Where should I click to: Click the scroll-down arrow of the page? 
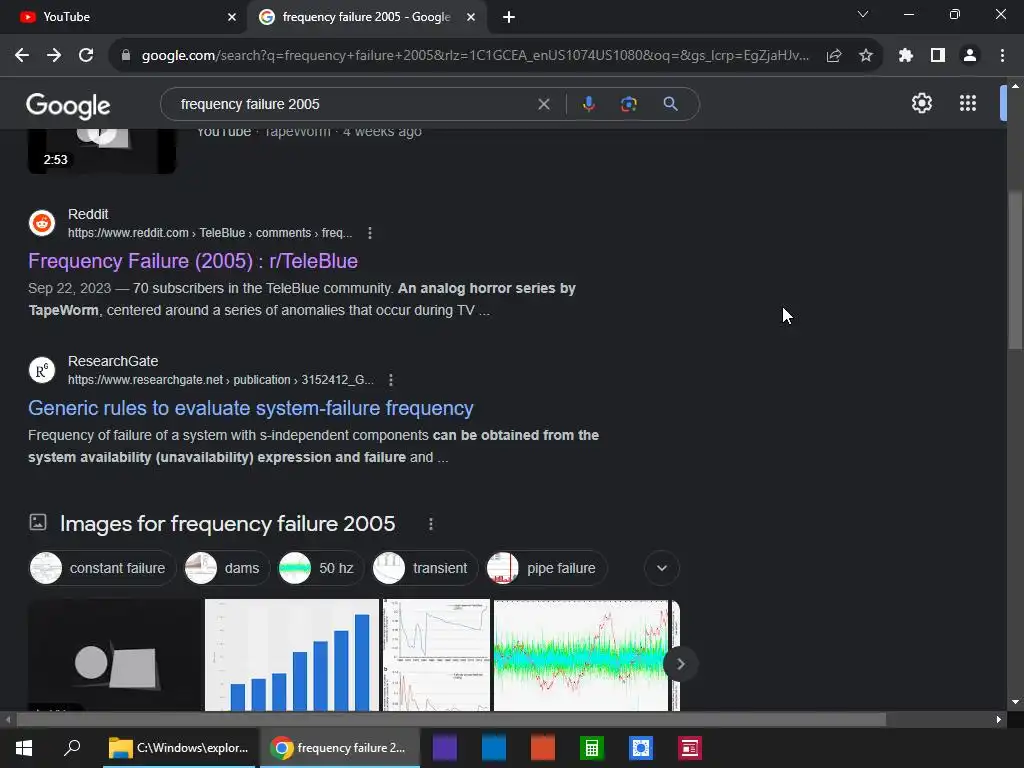(x=1015, y=702)
